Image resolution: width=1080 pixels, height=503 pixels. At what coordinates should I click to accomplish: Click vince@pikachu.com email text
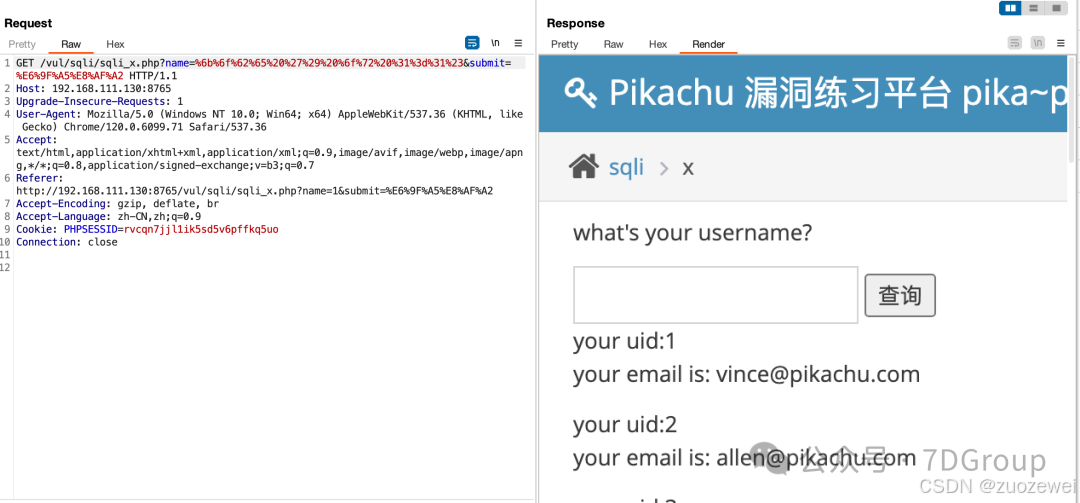818,374
